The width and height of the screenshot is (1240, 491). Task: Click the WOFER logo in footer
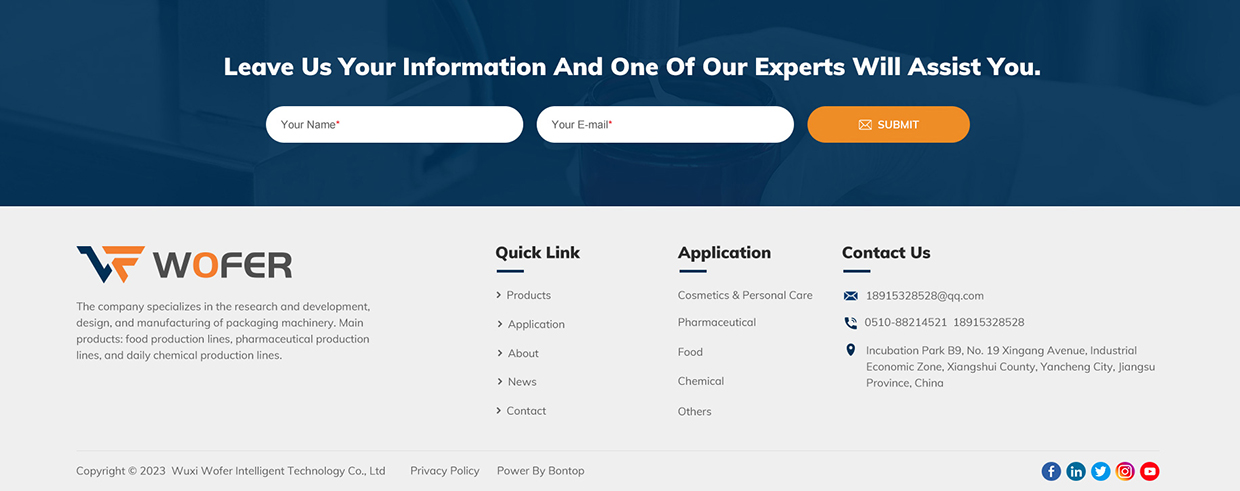(184, 265)
